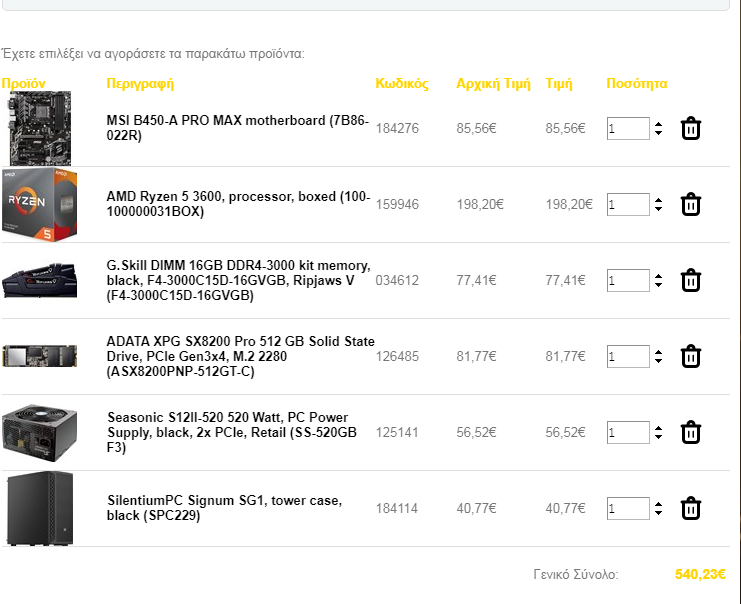Increase quantity of Seasonic power supply

click(658, 428)
